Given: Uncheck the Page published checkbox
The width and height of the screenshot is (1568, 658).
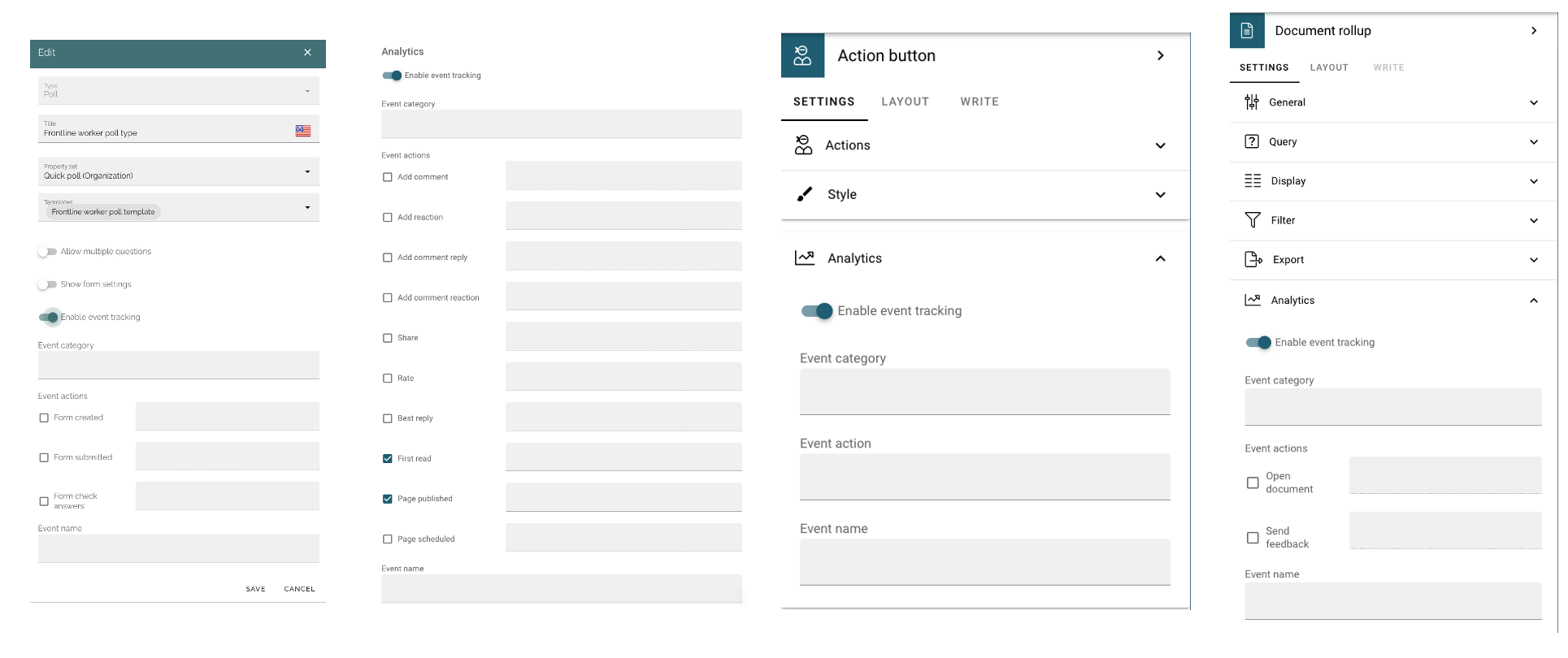Looking at the screenshot, I should click(388, 499).
